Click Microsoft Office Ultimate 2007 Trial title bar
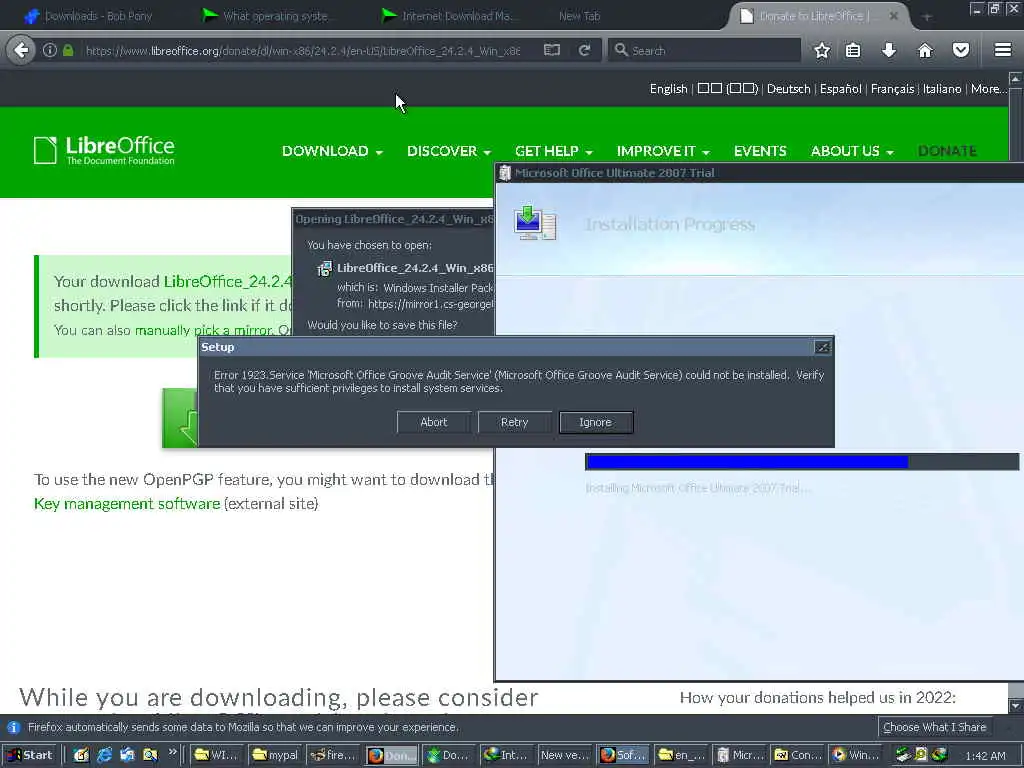The width and height of the screenshot is (1024, 768). (x=759, y=173)
